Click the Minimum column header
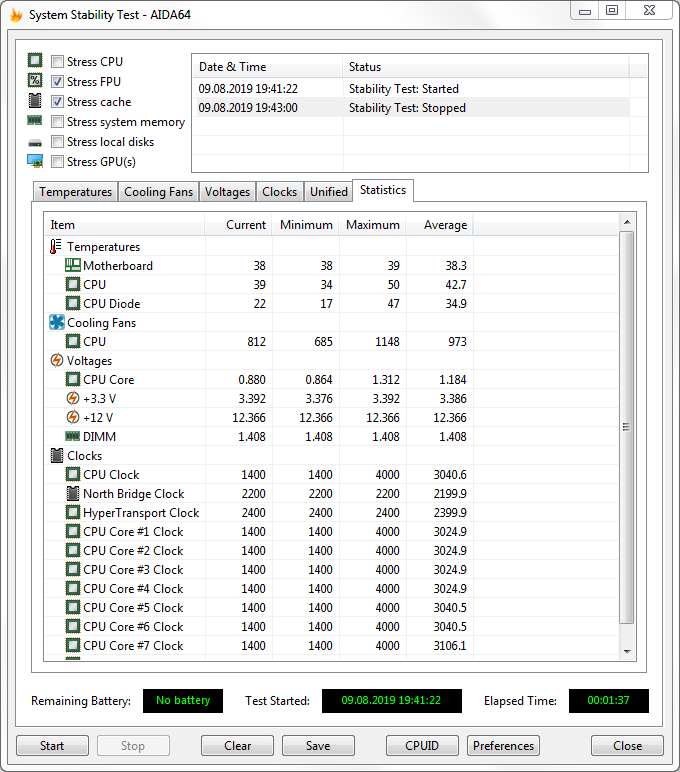The height and width of the screenshot is (772, 680). (305, 225)
